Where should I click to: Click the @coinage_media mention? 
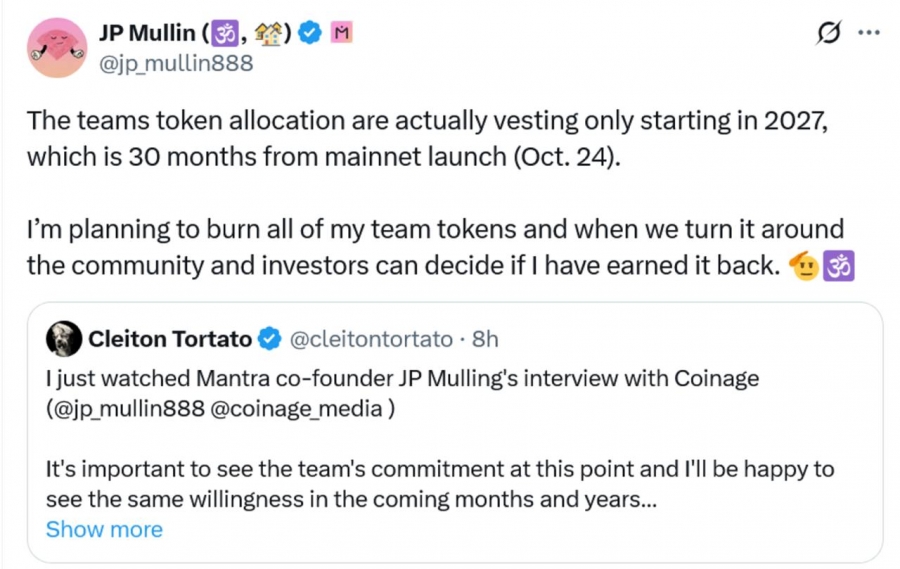(x=297, y=409)
